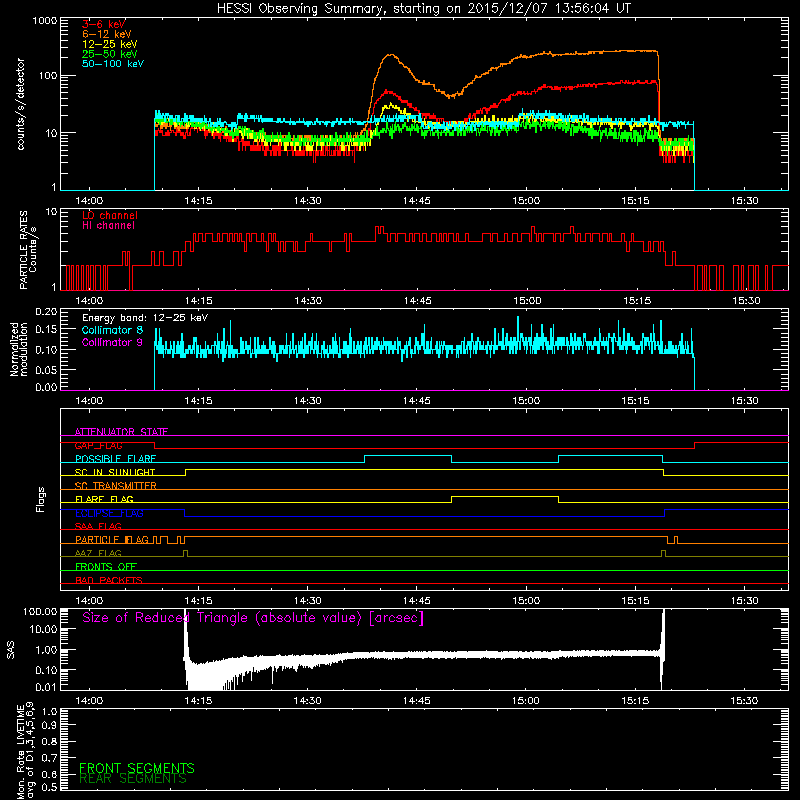
Task: Click the 'Energy band: 12-25 keV' label
Action: point(145,318)
